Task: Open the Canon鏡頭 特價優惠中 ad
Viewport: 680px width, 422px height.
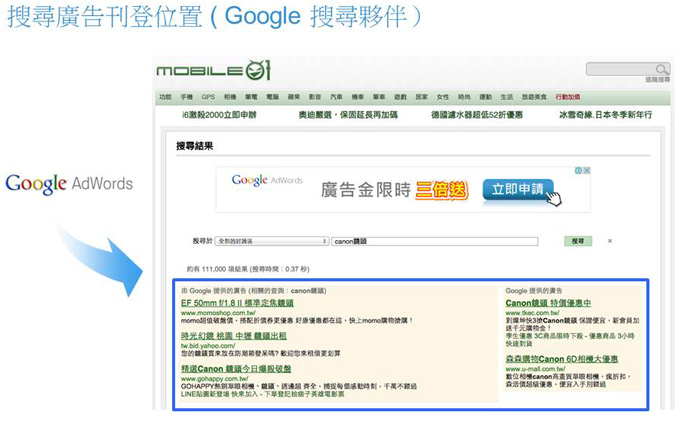Action: tap(548, 303)
